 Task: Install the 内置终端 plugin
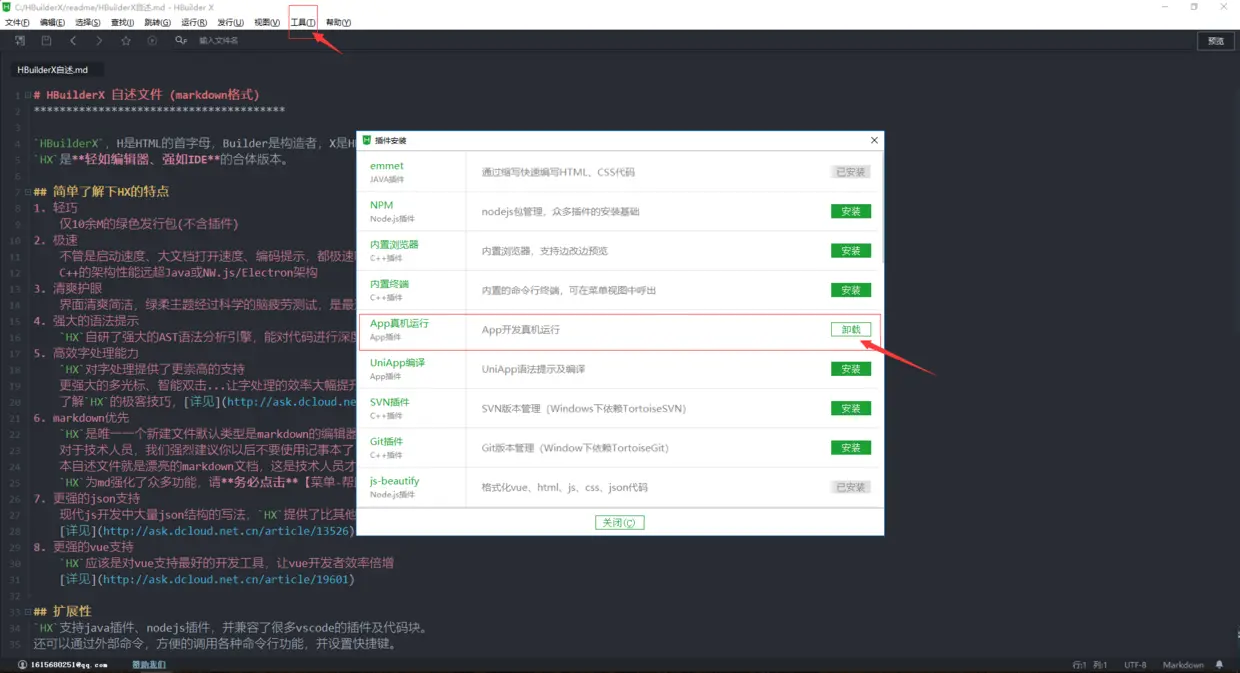pyautogui.click(x=850, y=290)
